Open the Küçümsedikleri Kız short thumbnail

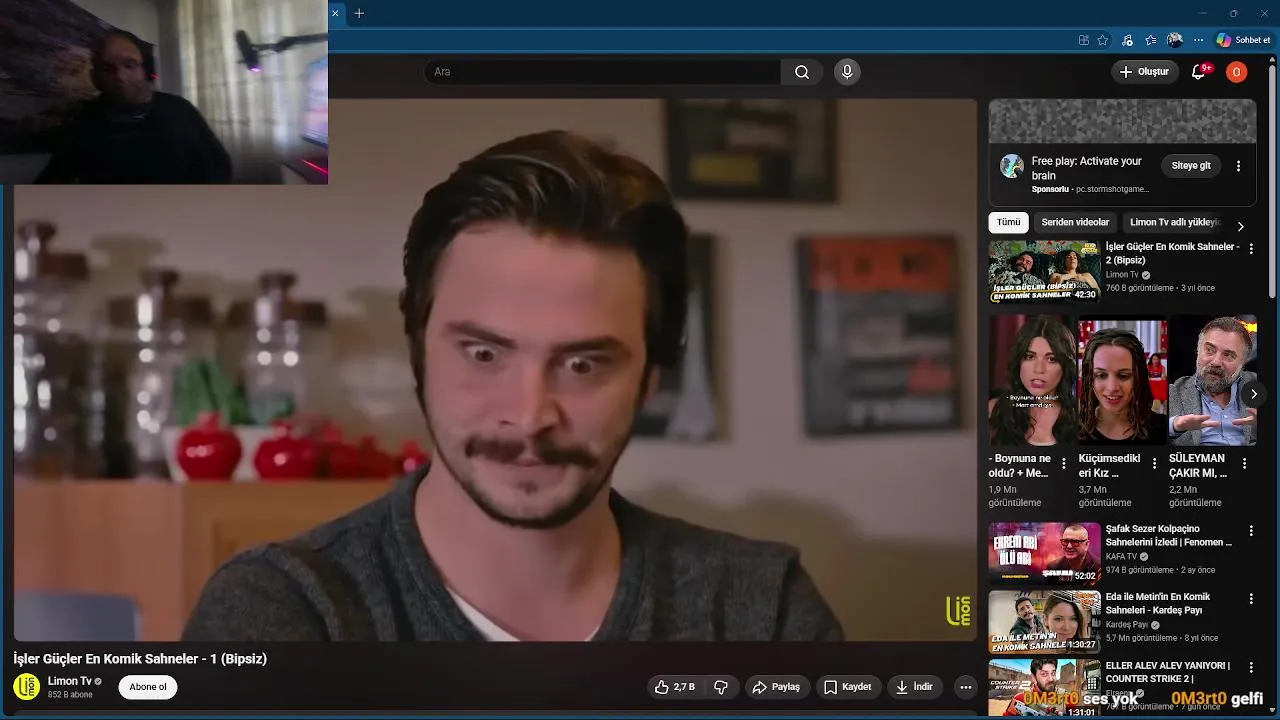(1122, 380)
